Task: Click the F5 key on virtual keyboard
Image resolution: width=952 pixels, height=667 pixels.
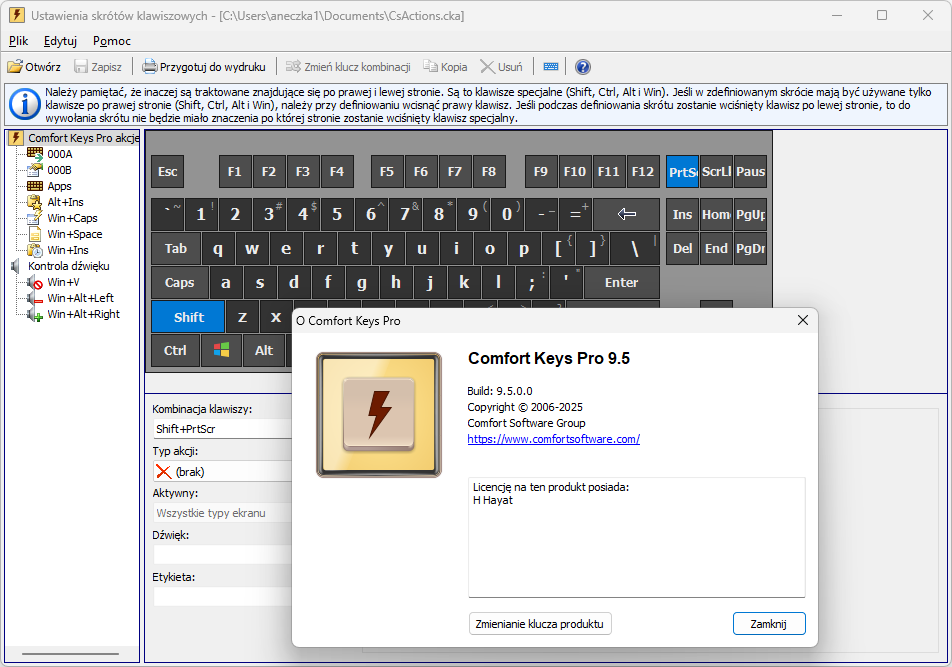Action: [x=387, y=172]
